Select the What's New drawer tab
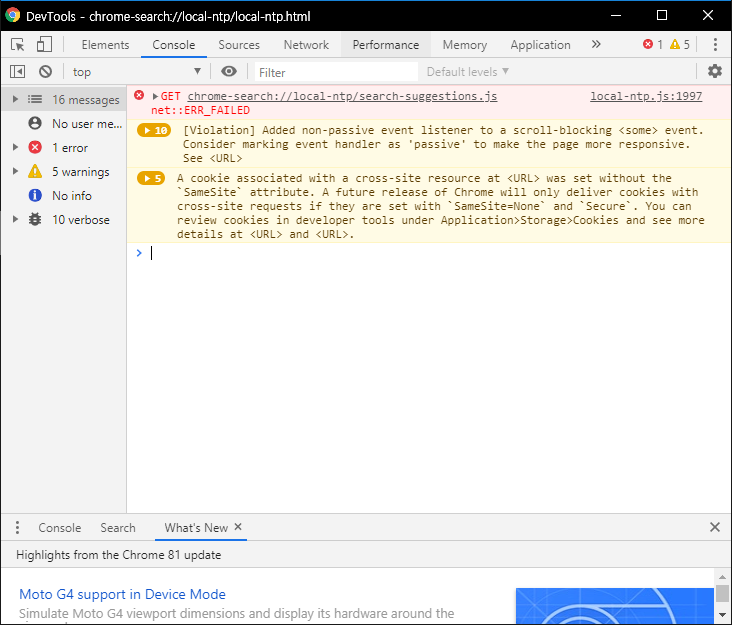 coord(196,528)
